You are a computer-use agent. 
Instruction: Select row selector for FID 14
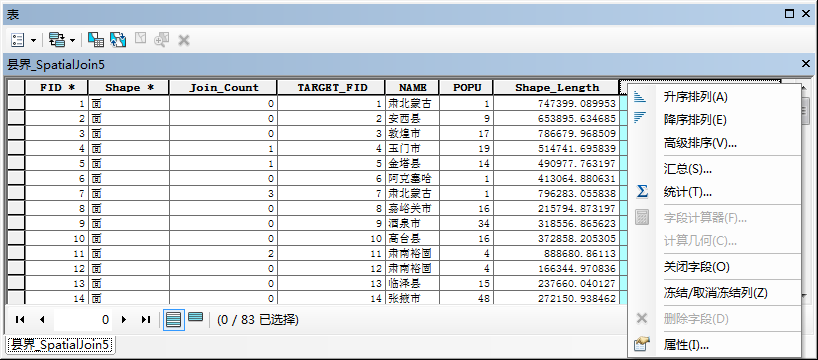(16, 298)
